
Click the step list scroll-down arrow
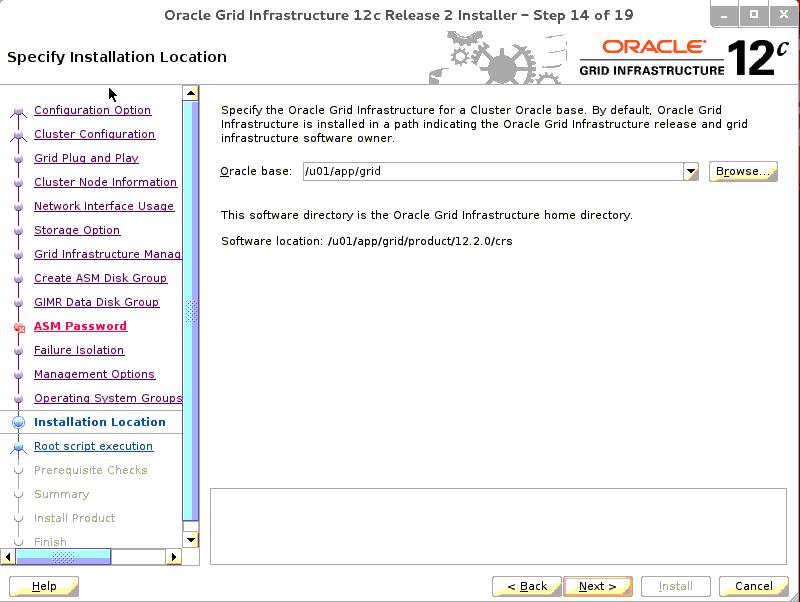(191, 540)
